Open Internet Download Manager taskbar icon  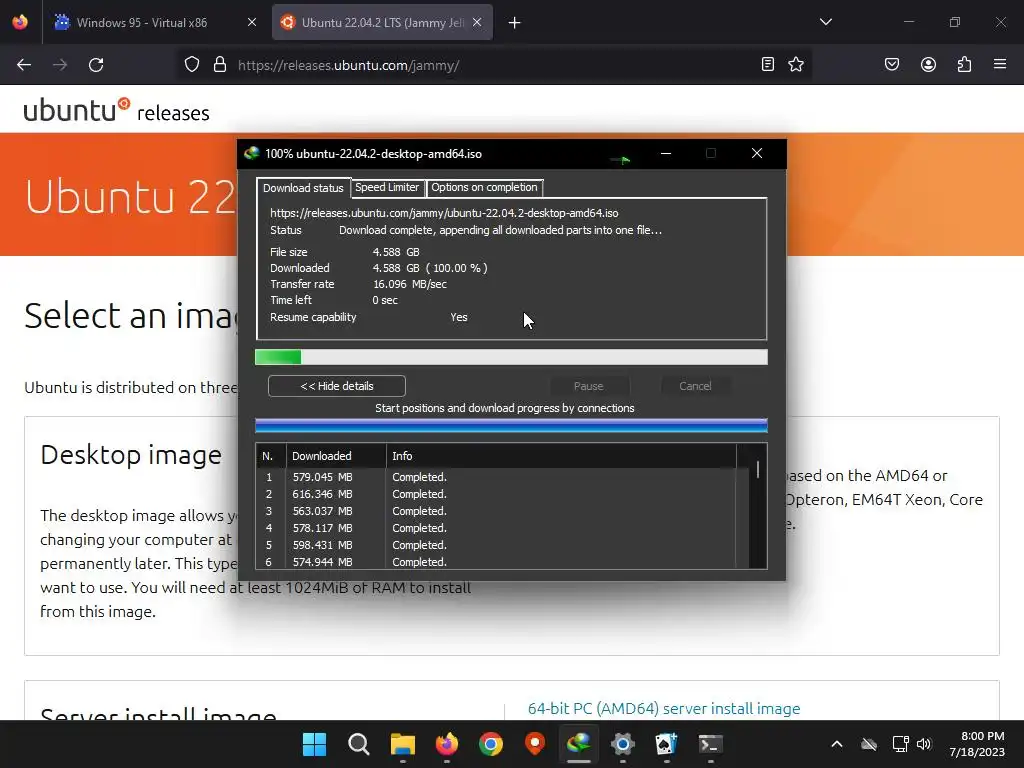(579, 744)
